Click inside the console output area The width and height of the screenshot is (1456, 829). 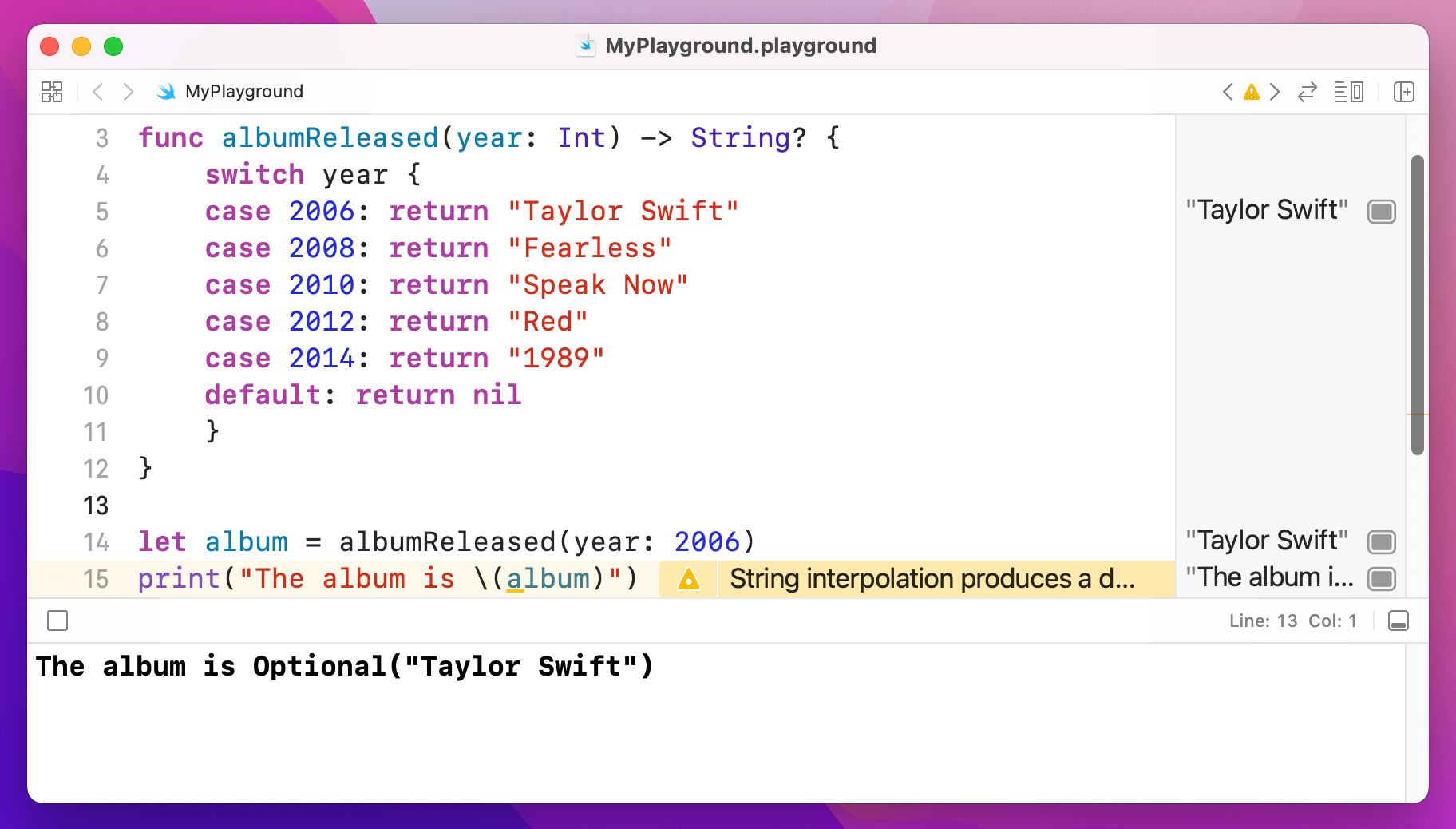pyautogui.click(x=718, y=719)
